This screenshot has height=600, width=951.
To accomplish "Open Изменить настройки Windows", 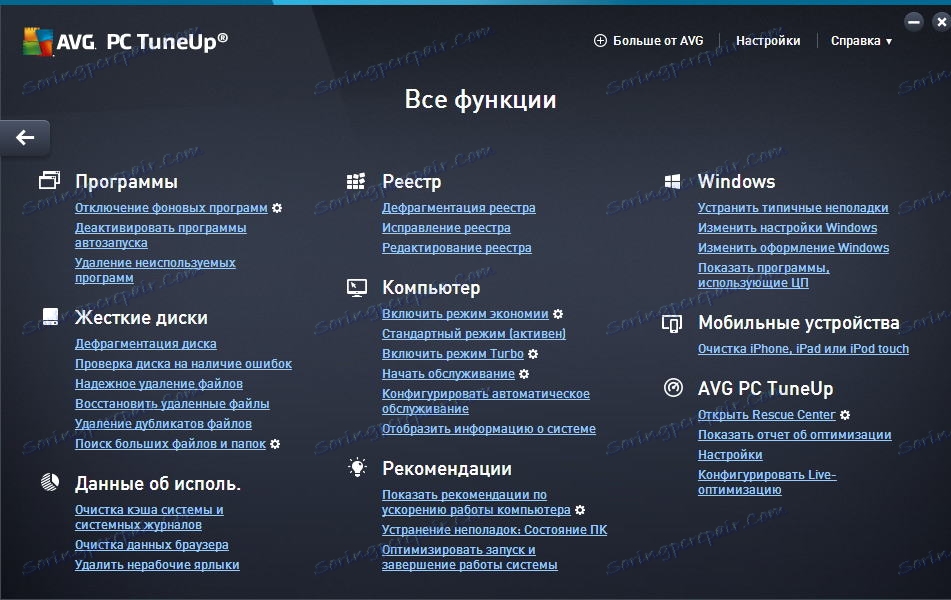I will coord(787,228).
